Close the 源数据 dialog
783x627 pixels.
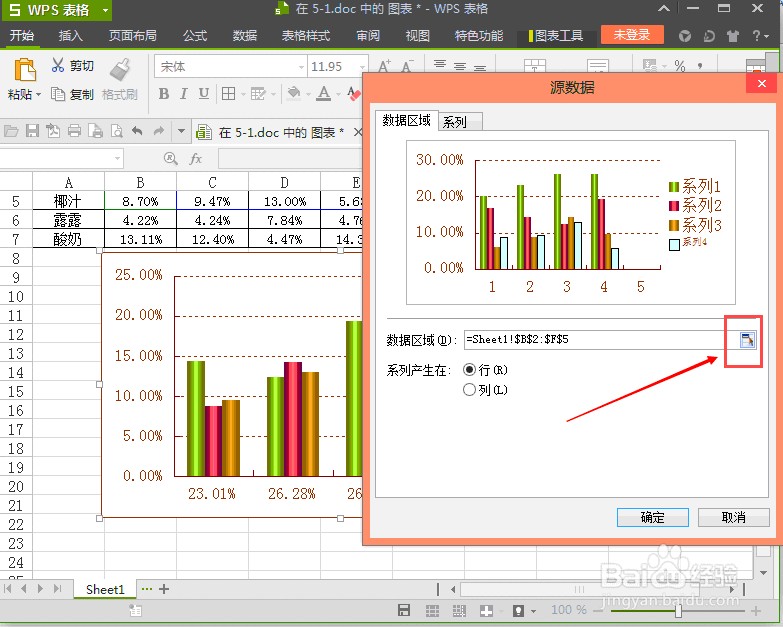click(762, 84)
